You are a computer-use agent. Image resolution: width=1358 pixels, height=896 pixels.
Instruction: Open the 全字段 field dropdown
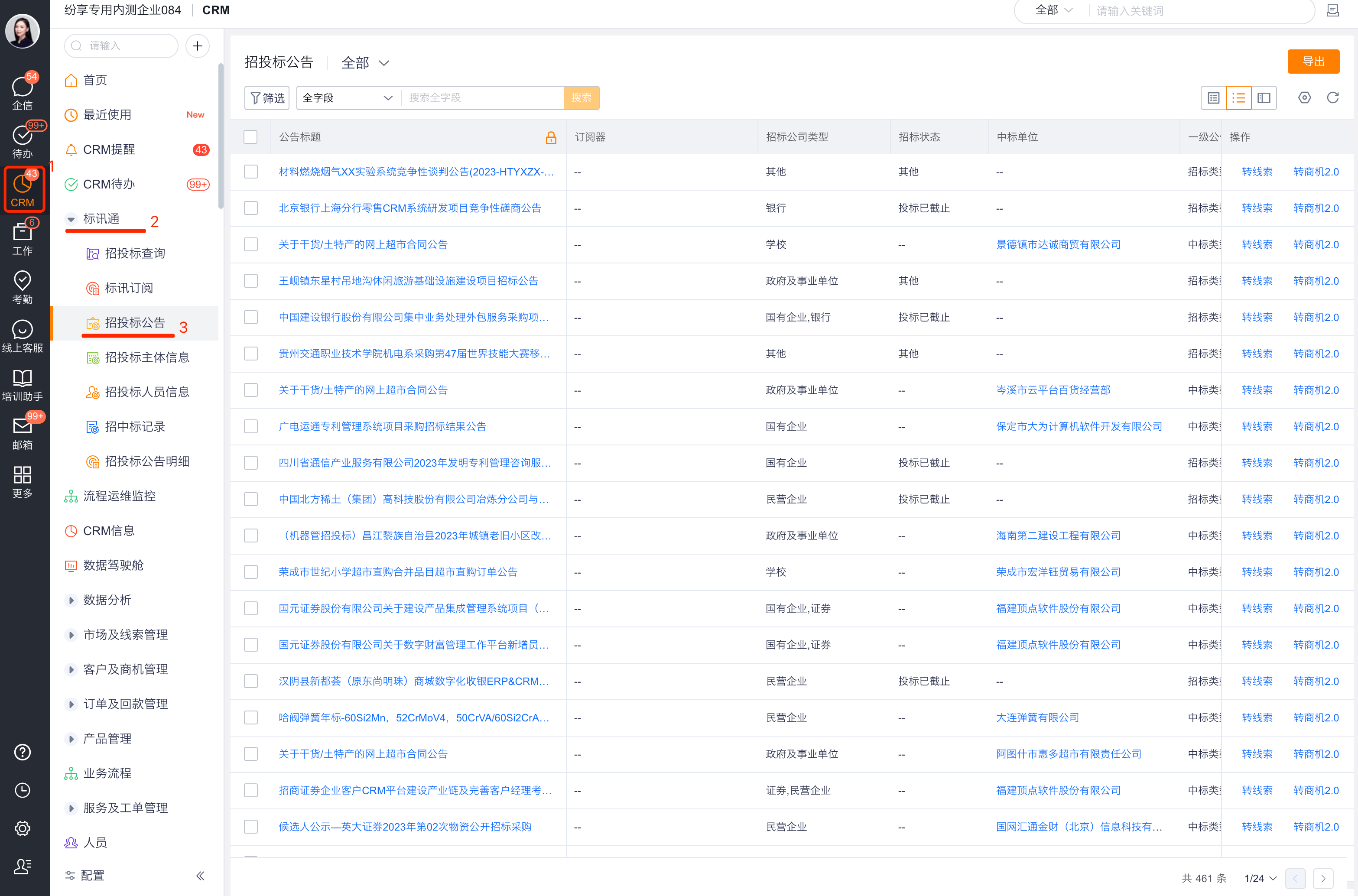[x=348, y=98]
